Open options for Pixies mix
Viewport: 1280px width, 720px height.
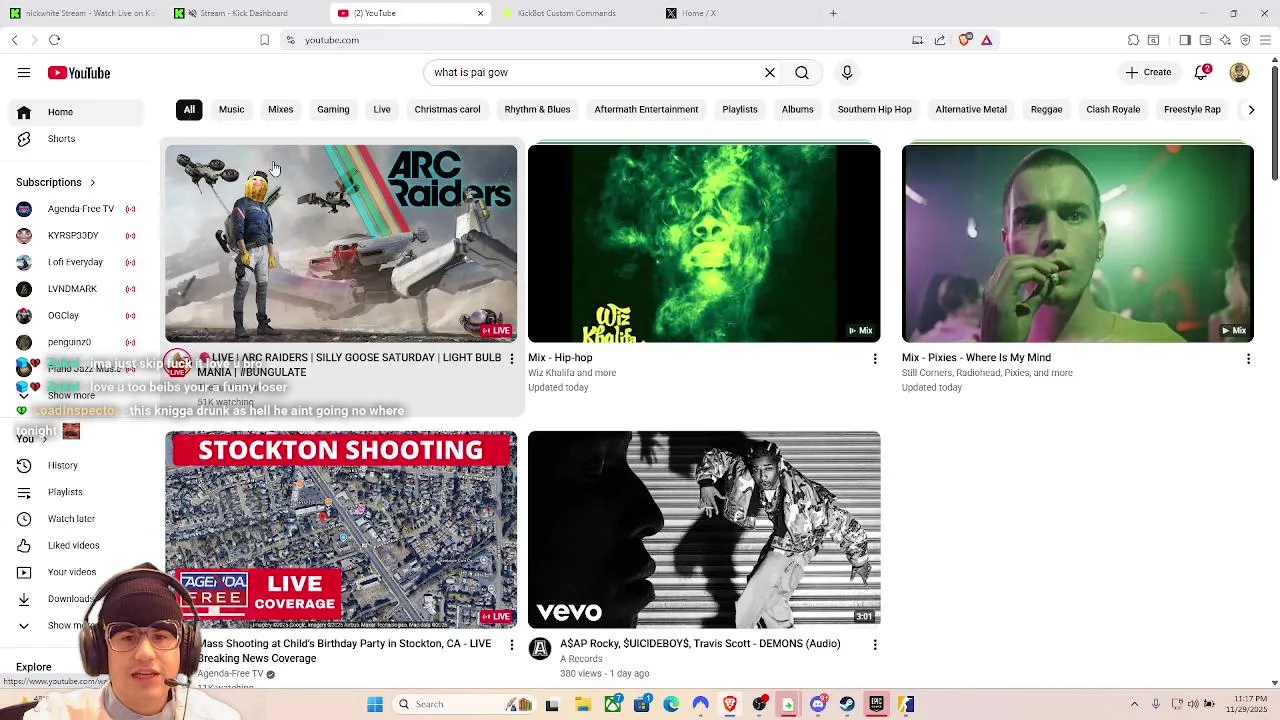(1248, 359)
